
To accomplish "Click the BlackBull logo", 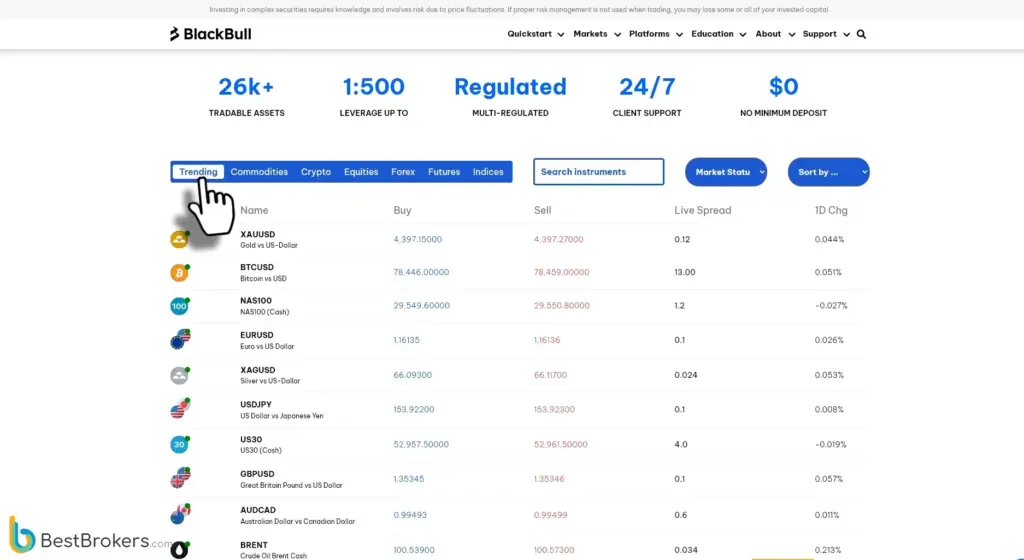I will (x=210, y=34).
